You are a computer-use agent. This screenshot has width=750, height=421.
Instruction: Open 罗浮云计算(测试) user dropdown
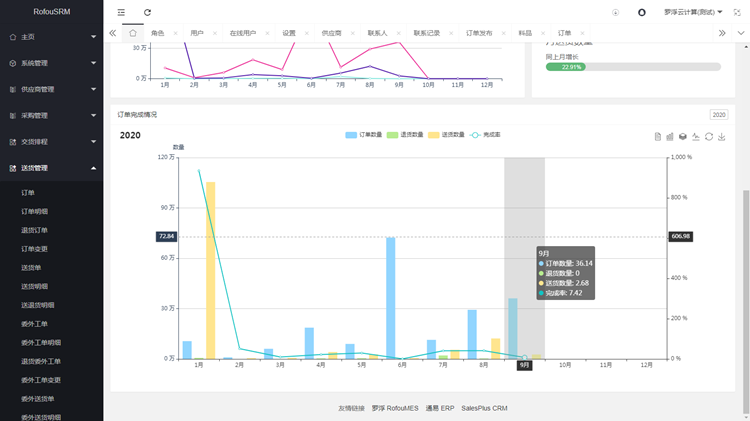(693, 12)
